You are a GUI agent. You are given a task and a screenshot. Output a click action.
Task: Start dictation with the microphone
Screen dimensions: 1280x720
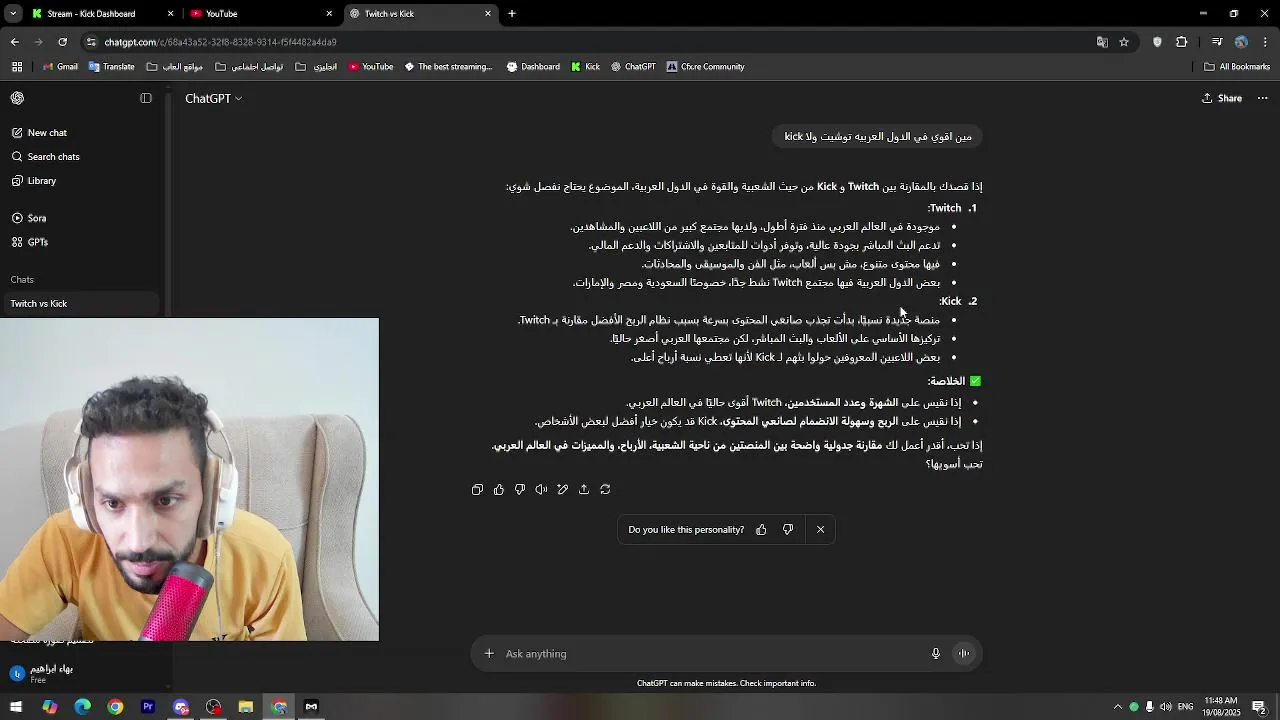936,653
